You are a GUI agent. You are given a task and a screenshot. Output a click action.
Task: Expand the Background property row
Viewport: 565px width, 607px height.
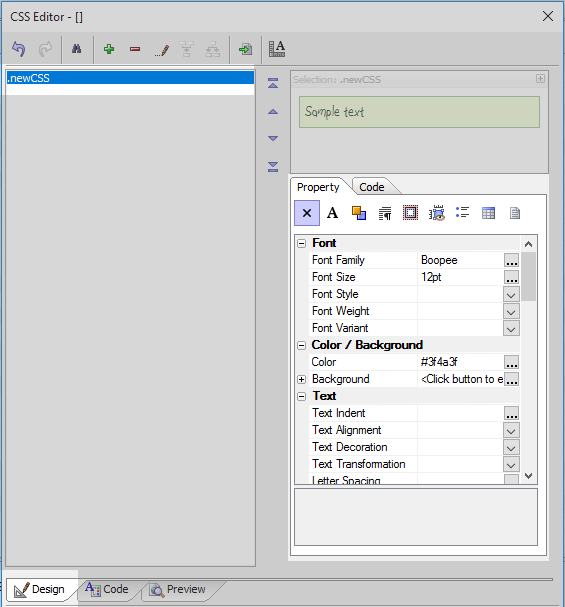(x=301, y=379)
